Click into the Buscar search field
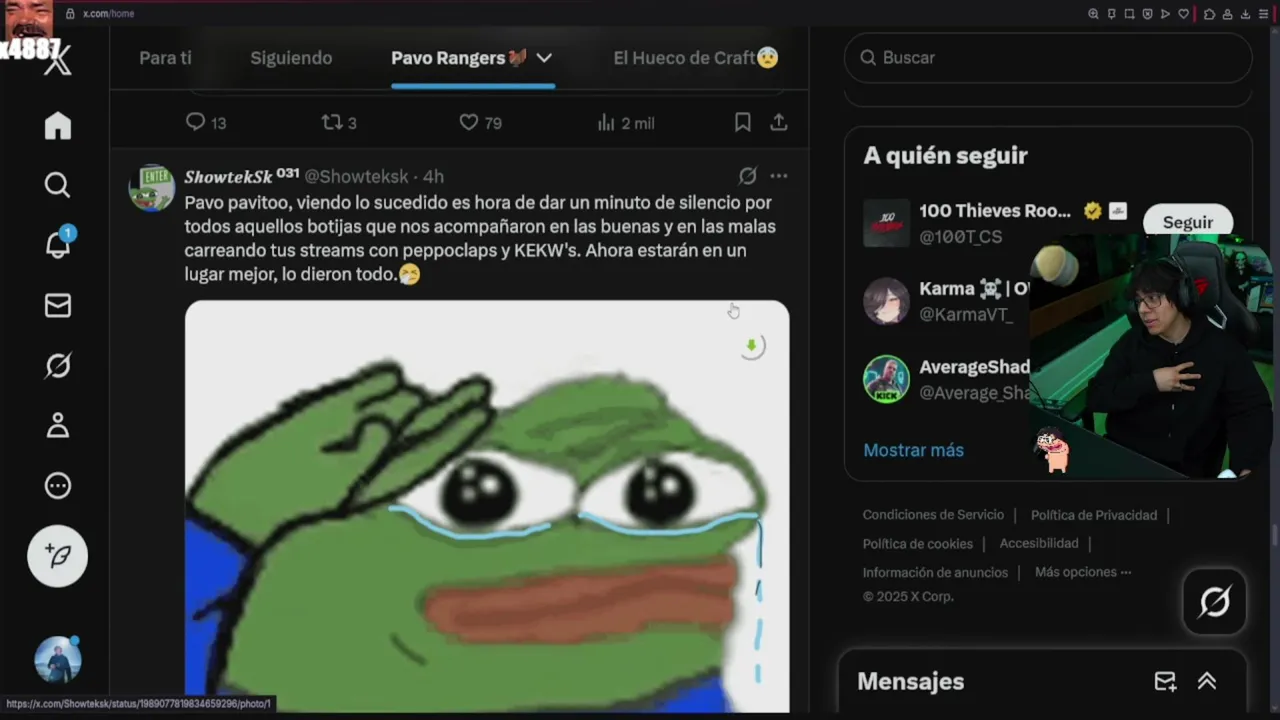Viewport: 1280px width, 720px height. coord(1048,58)
